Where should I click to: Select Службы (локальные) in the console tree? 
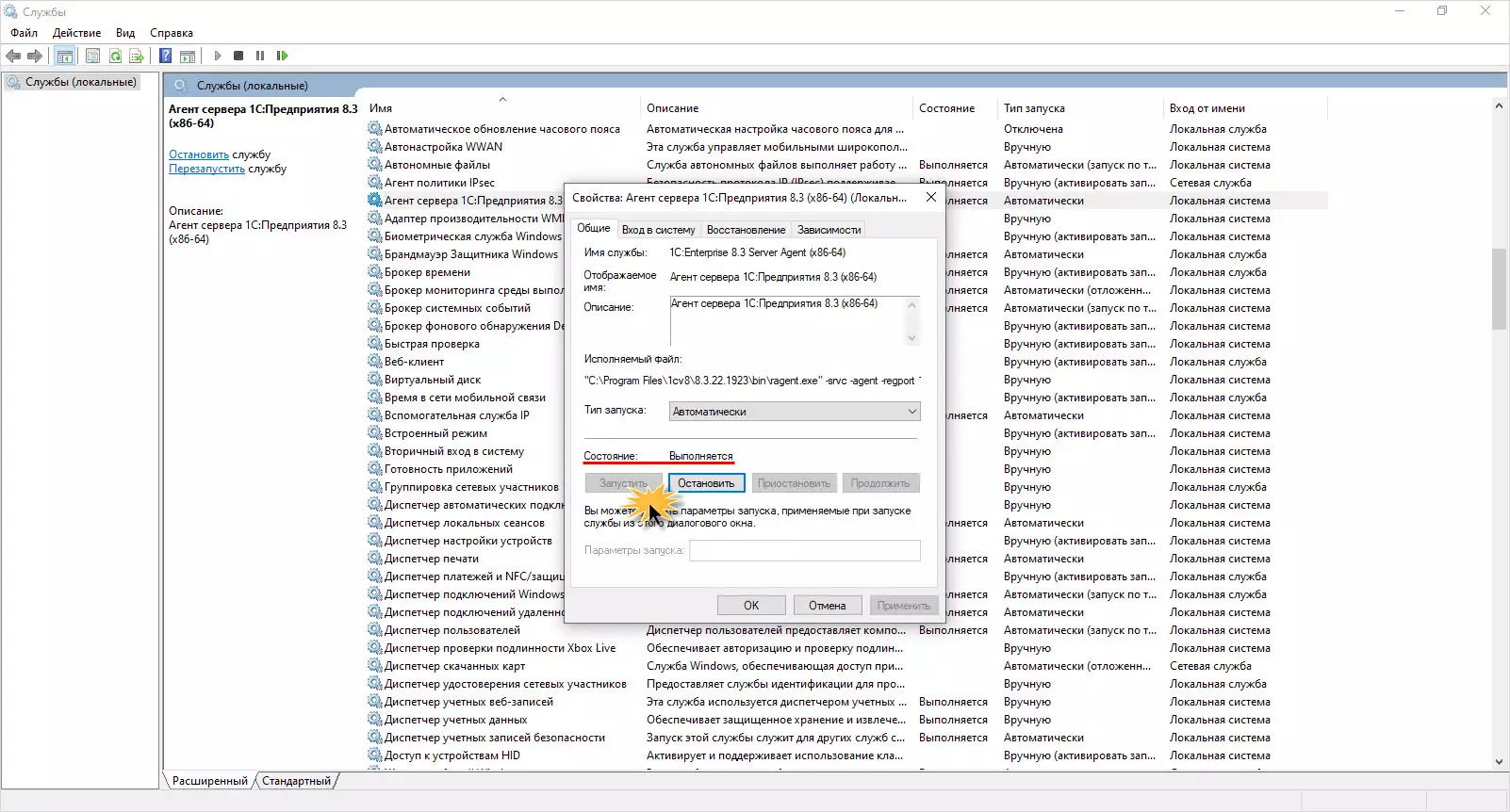click(x=81, y=82)
